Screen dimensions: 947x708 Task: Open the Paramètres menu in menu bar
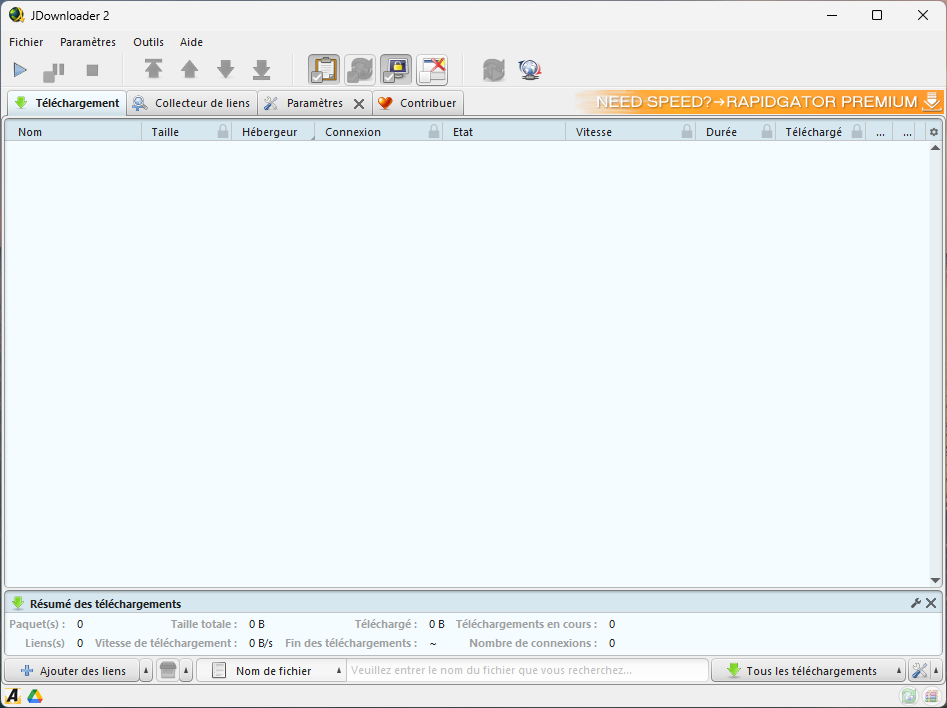click(88, 42)
